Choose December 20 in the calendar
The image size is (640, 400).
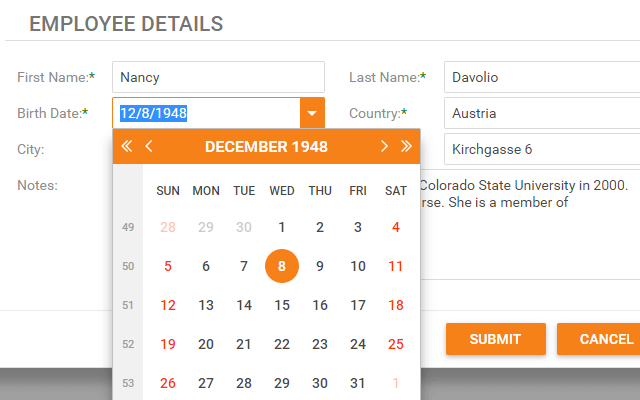(206, 344)
